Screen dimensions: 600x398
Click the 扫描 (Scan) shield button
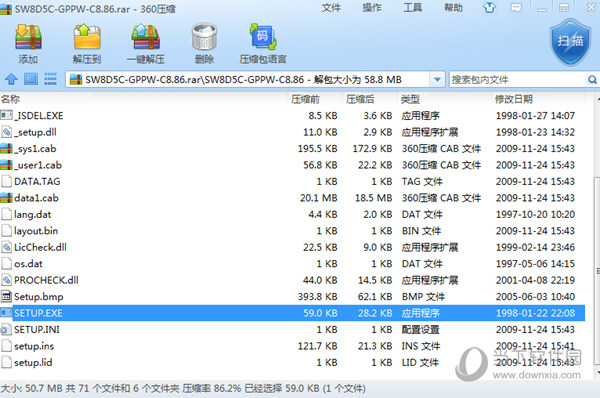(x=570, y=42)
